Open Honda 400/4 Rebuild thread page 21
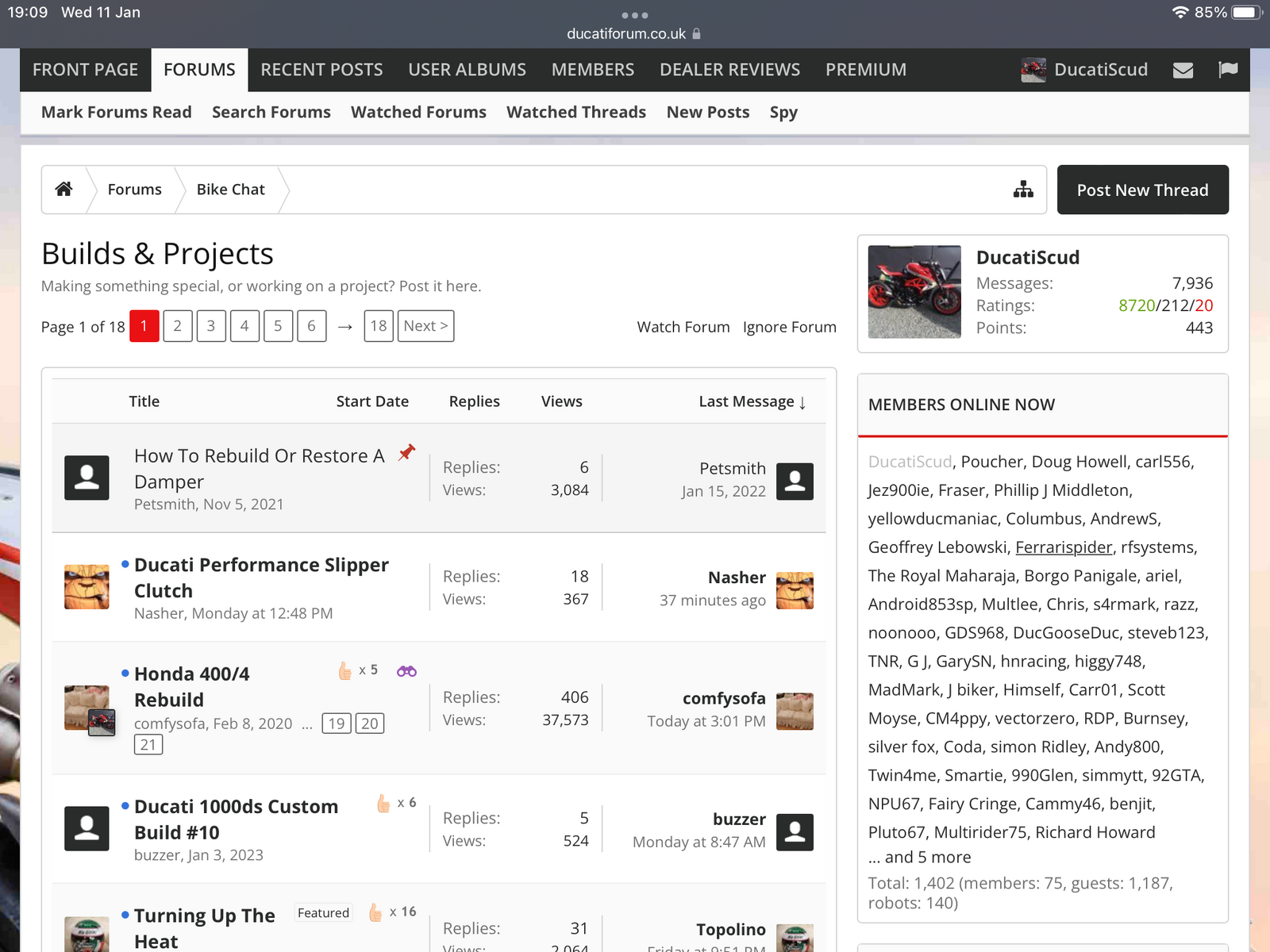1270x952 pixels. (148, 744)
